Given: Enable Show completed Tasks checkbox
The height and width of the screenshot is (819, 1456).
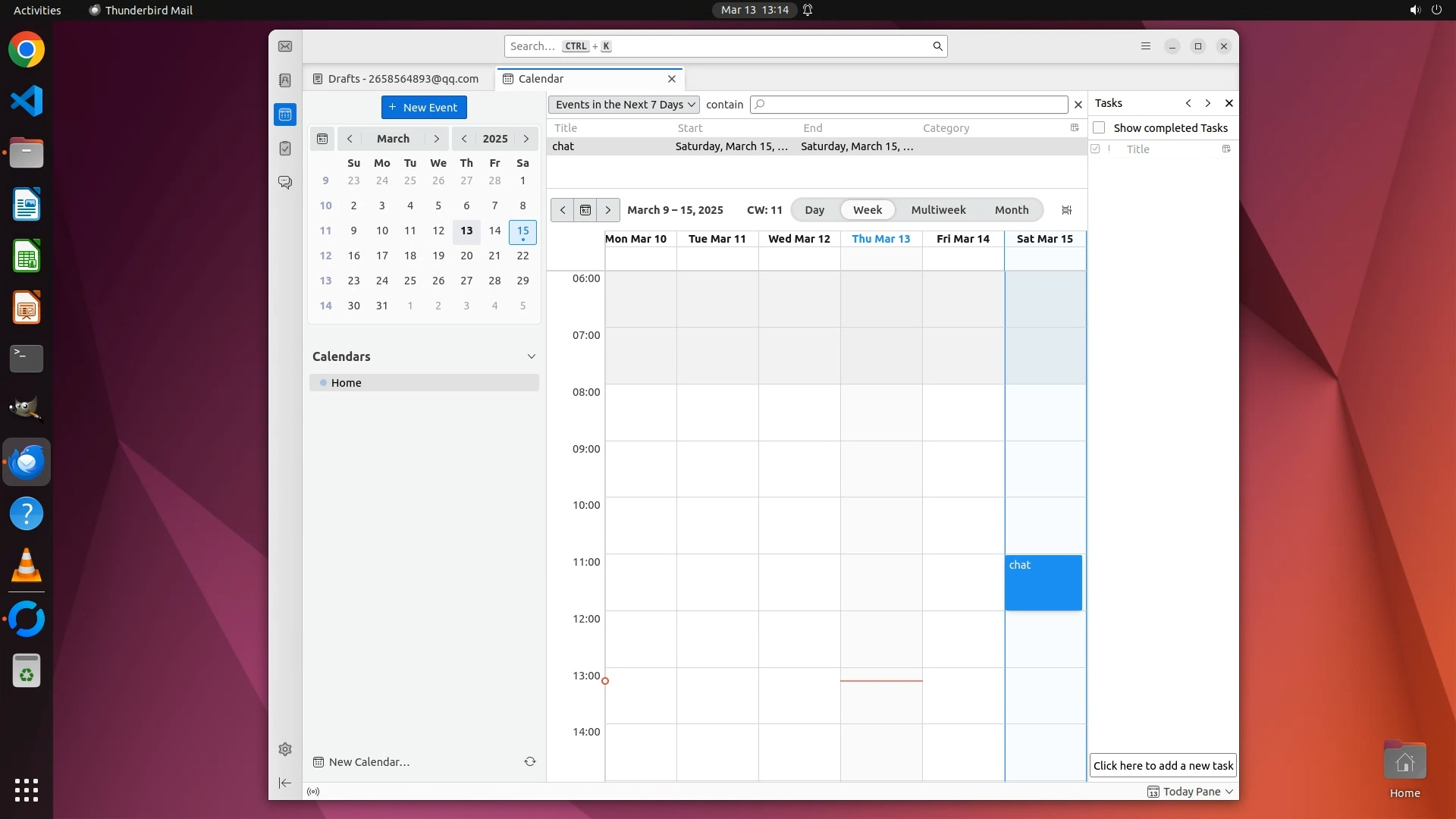Looking at the screenshot, I should pos(1099,127).
